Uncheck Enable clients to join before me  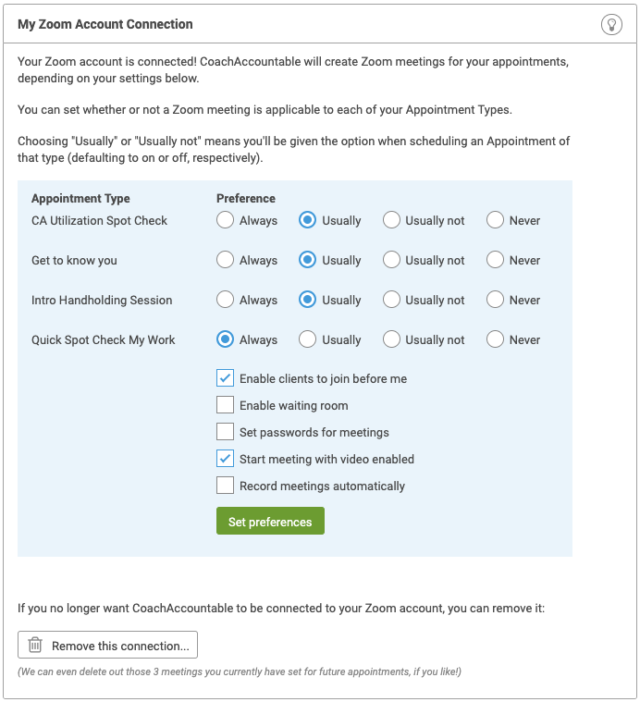click(x=225, y=378)
